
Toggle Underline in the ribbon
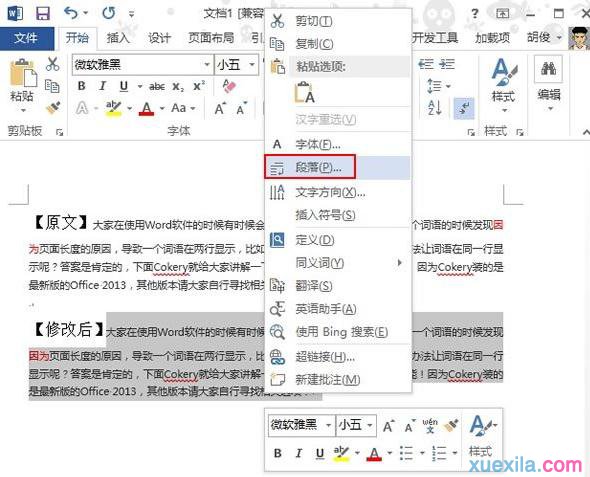point(124,86)
